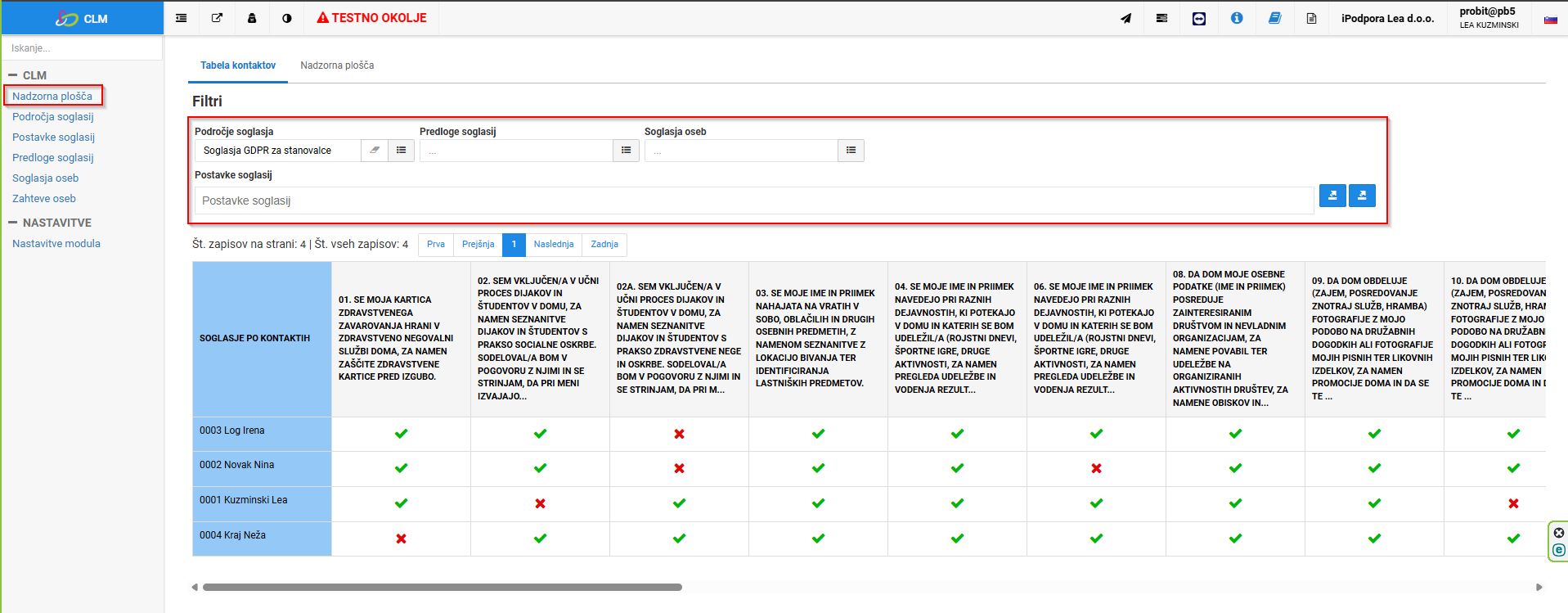Go to Postavke soglasij in the sidebar
The width and height of the screenshot is (1568, 613).
53,137
